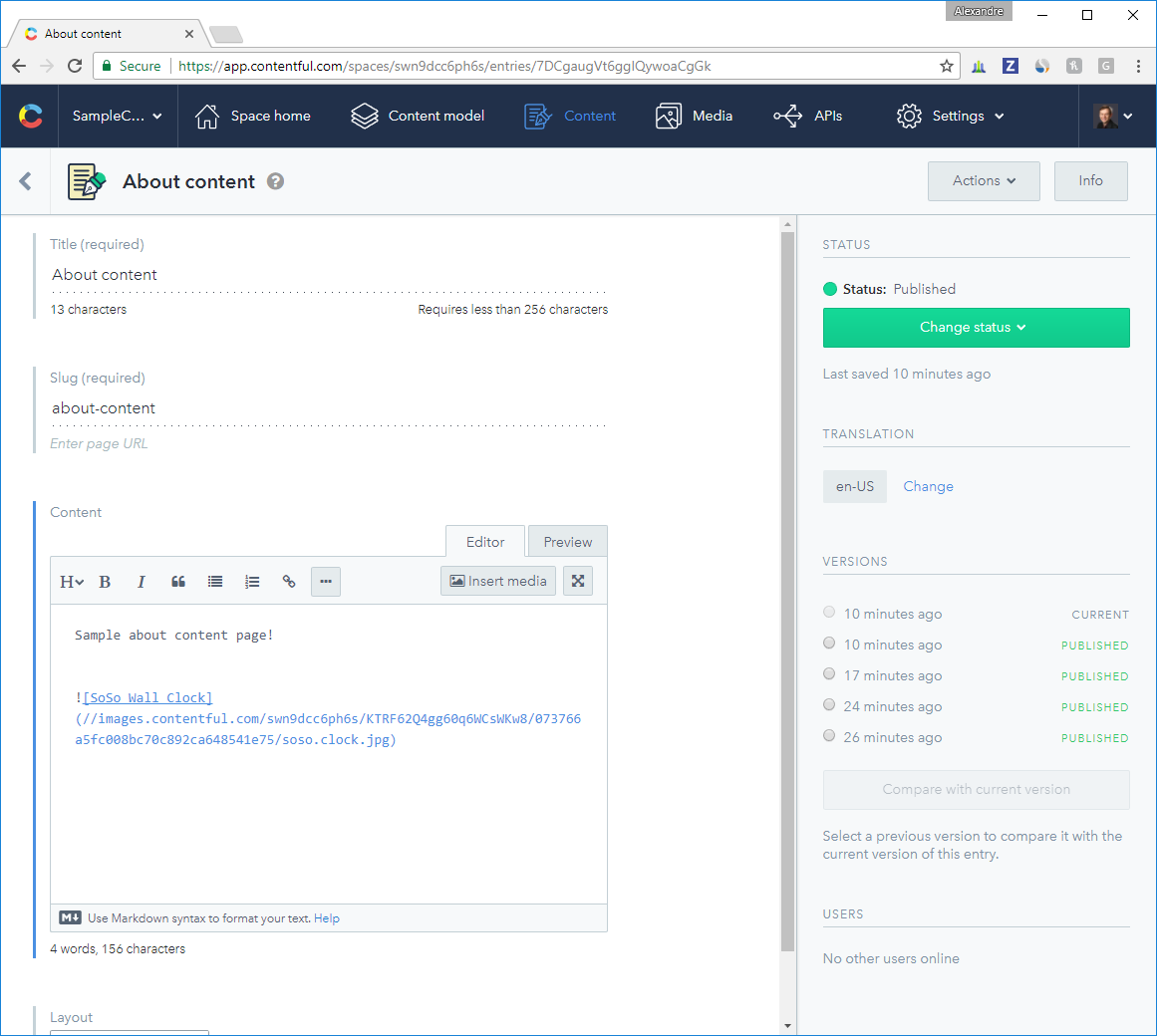Toggle bold formatting in the editor
The image size is (1157, 1036).
click(x=105, y=581)
